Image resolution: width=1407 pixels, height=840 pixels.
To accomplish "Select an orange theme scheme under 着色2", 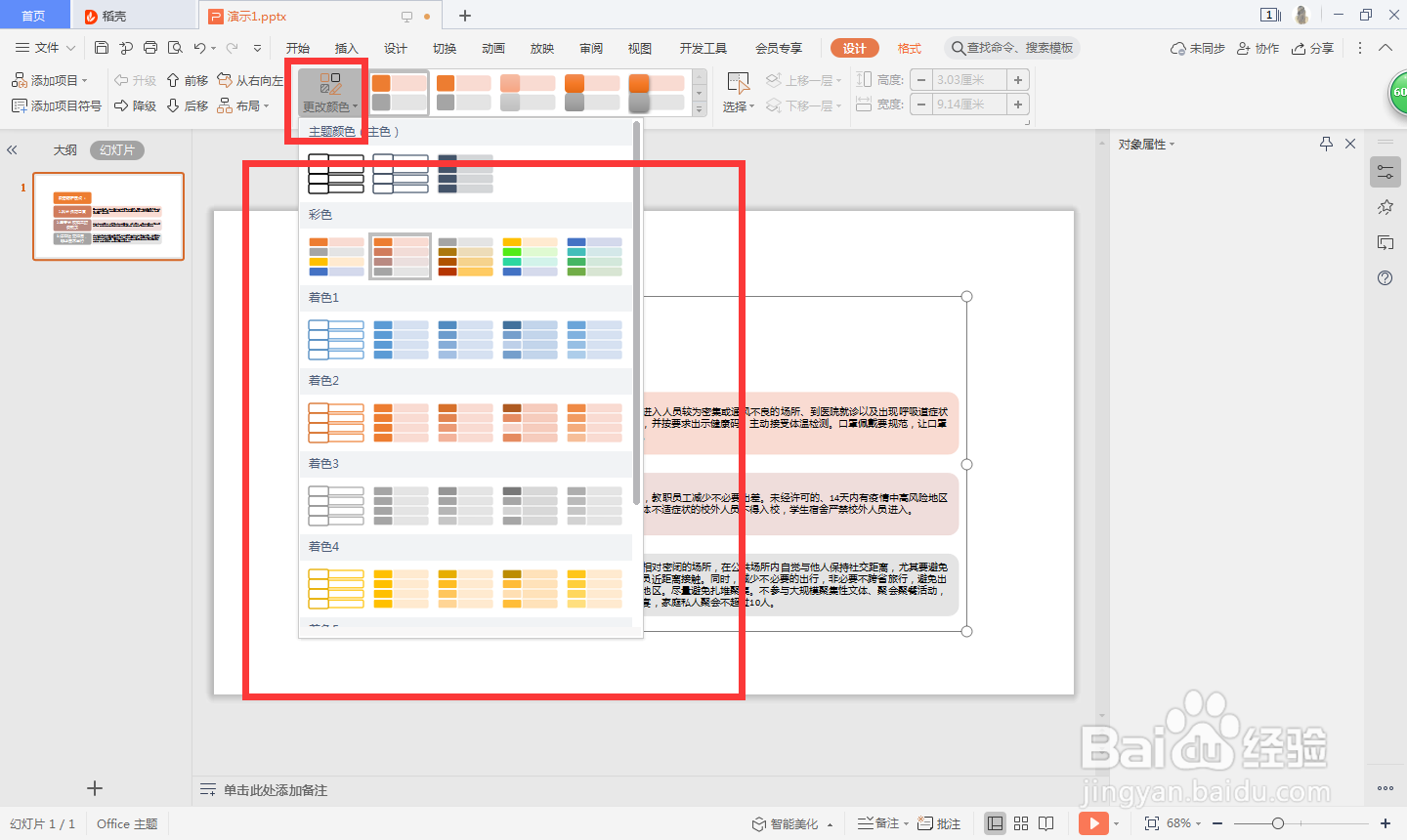I will [x=400, y=422].
